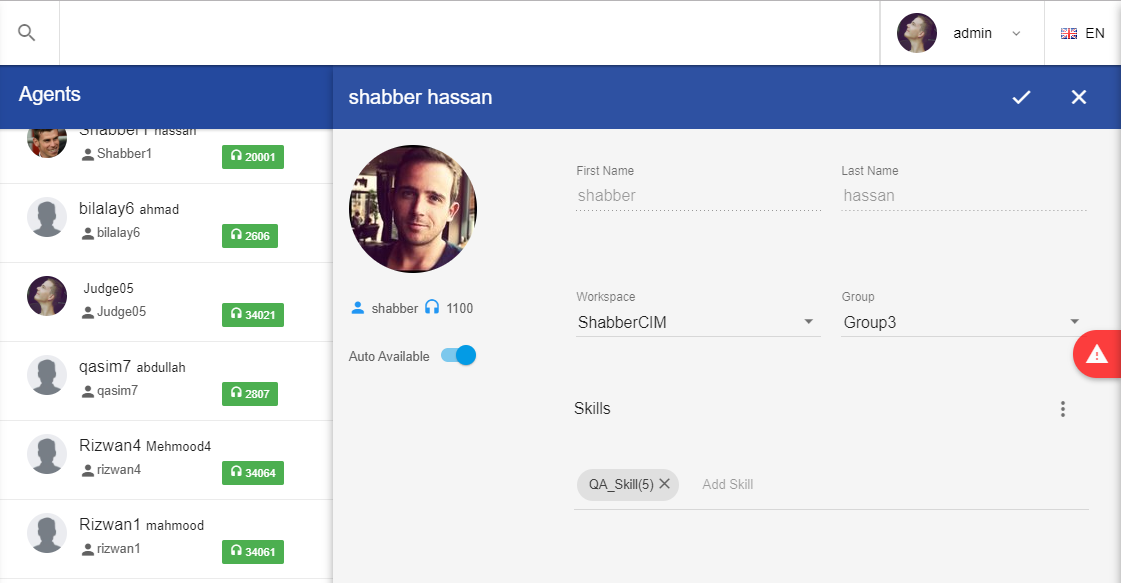The image size is (1121, 583).
Task: Select agent qasim7 abdullah in list
Action: click(132, 367)
